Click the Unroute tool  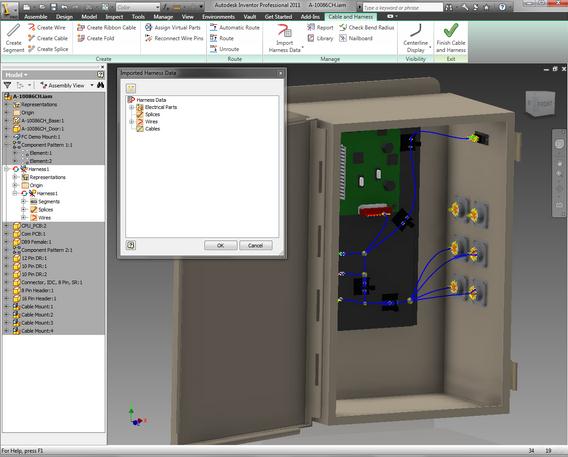pos(224,49)
